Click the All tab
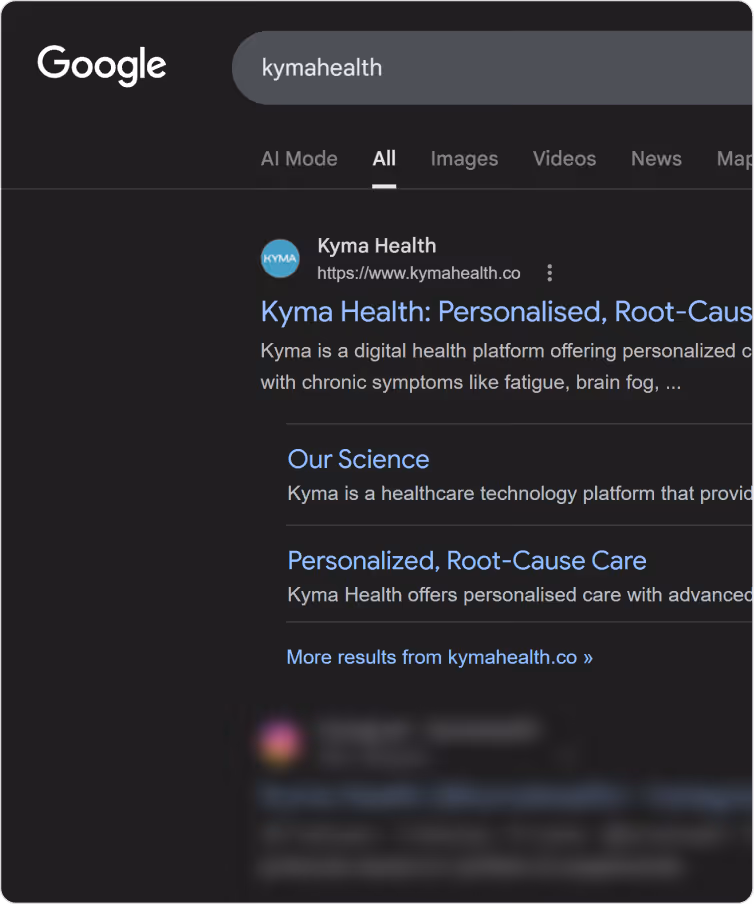This screenshot has width=754, height=904. click(x=384, y=158)
